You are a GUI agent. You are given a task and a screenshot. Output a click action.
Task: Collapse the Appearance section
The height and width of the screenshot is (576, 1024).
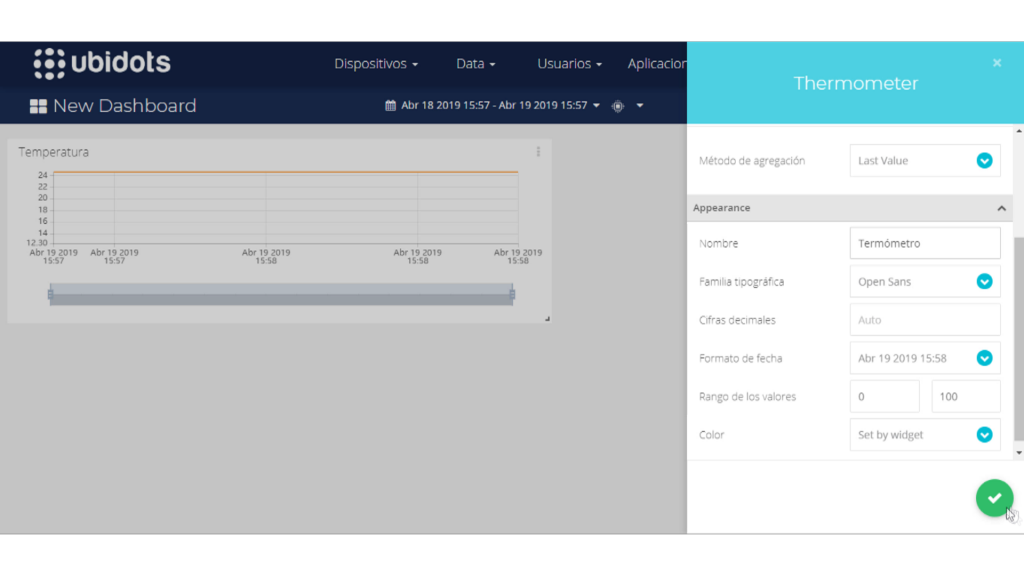coord(1001,208)
